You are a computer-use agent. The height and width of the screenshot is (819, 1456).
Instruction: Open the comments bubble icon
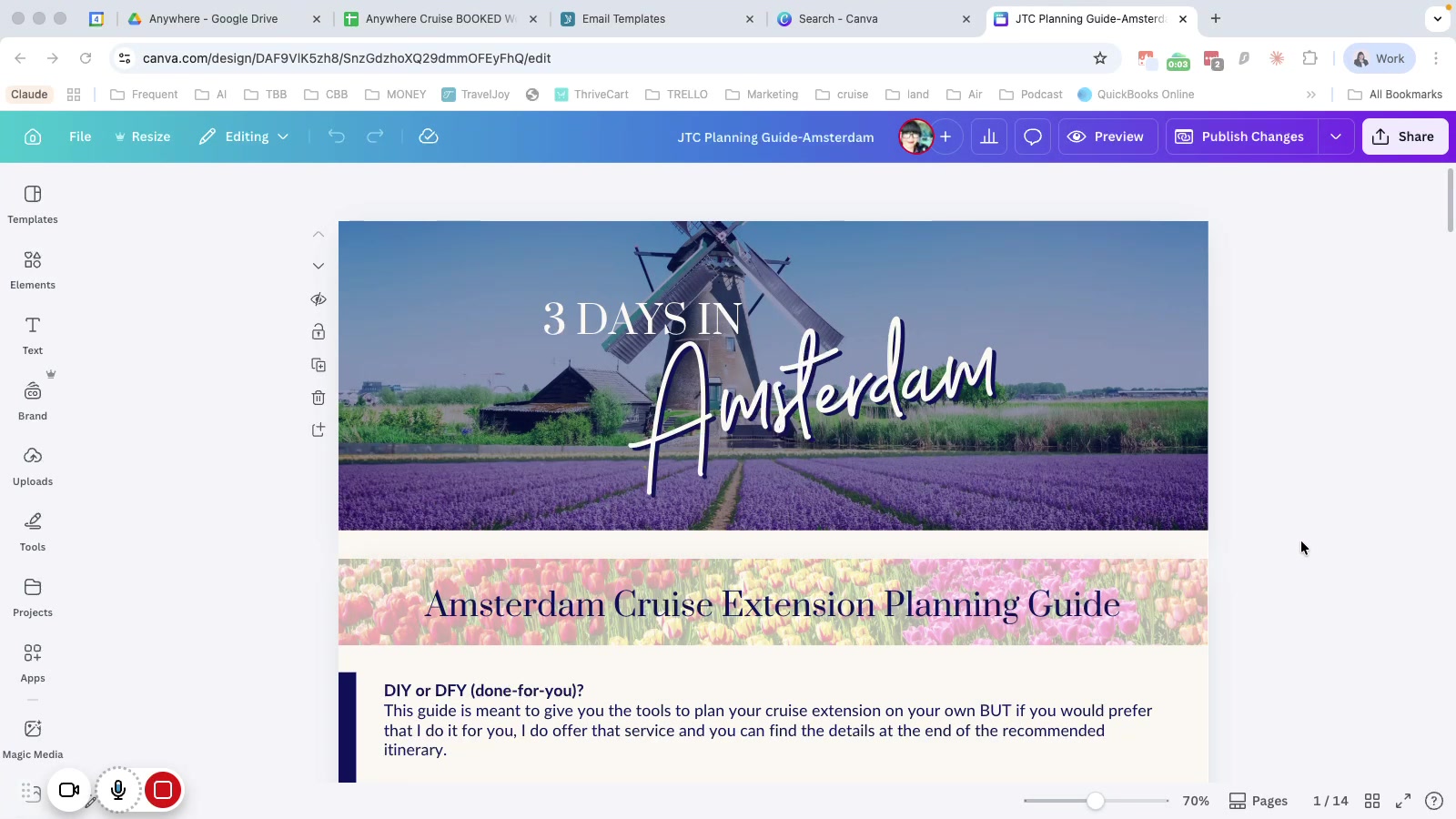(1033, 136)
